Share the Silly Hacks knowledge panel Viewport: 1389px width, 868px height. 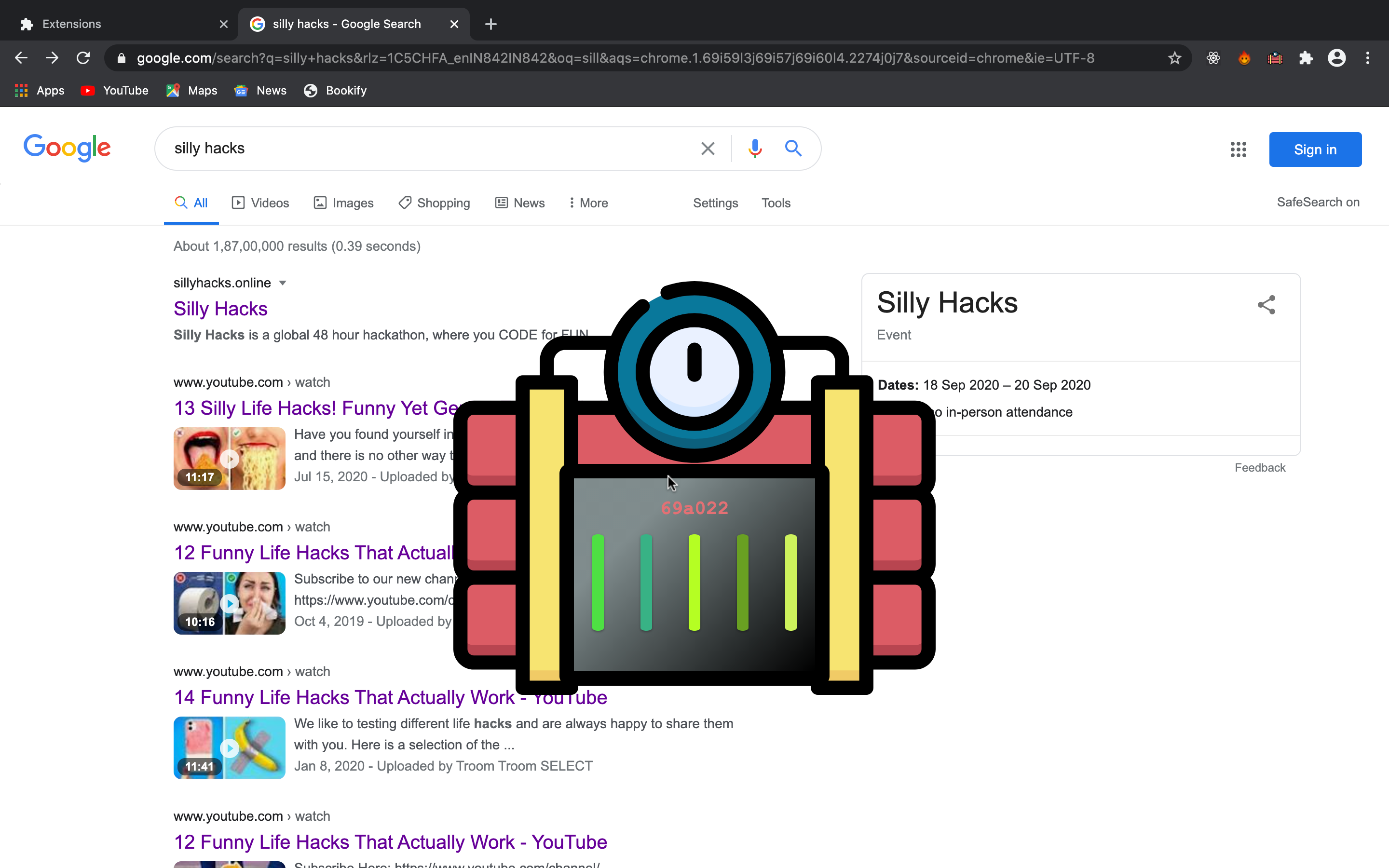pos(1266,305)
